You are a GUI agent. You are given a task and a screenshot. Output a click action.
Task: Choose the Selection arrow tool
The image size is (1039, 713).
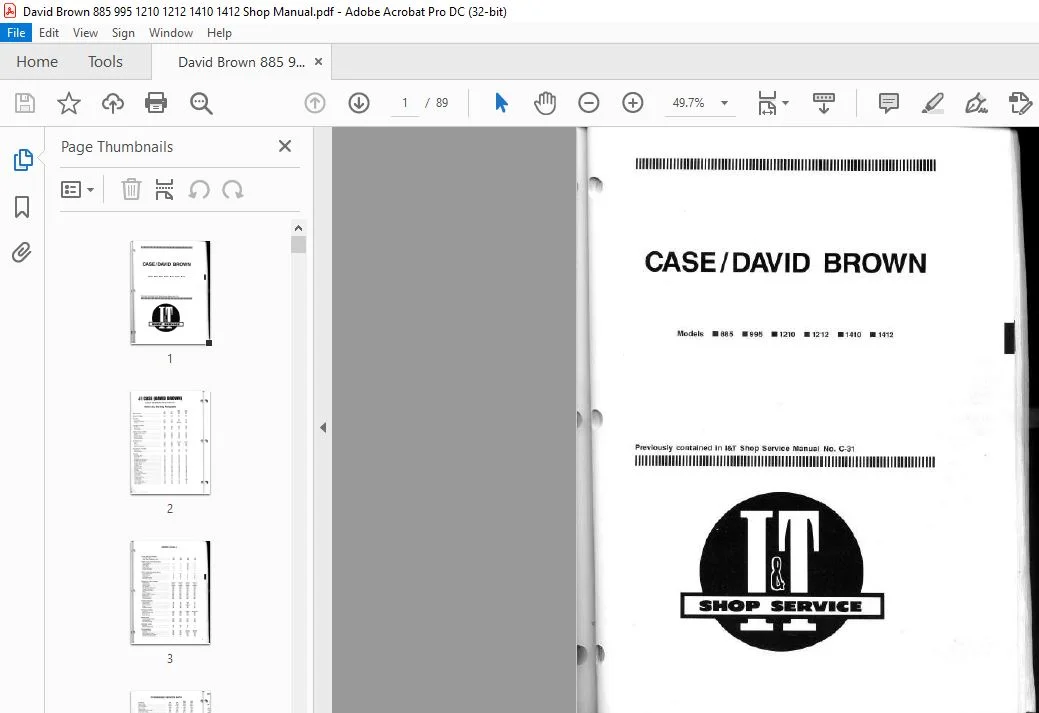(x=501, y=103)
